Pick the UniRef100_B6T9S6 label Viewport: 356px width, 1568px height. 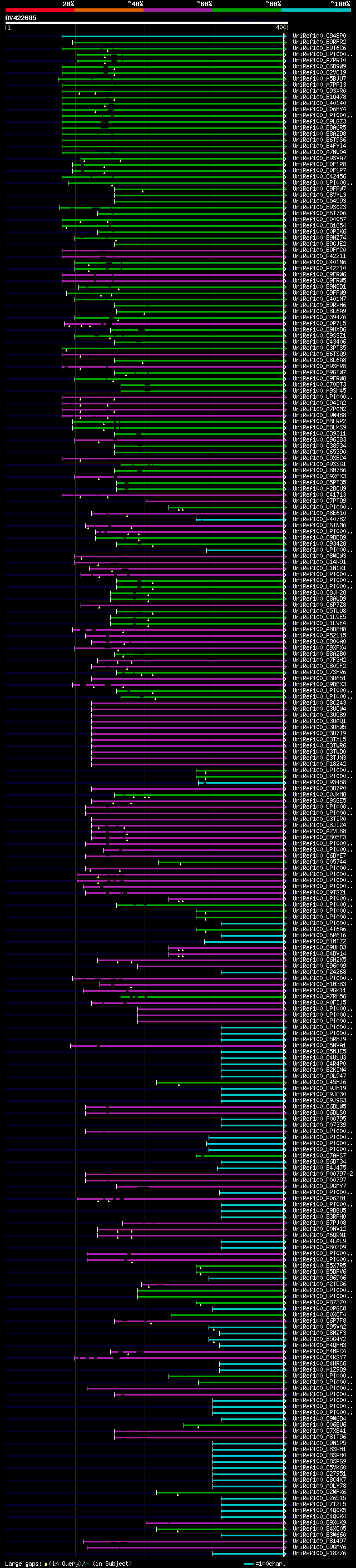point(319,140)
